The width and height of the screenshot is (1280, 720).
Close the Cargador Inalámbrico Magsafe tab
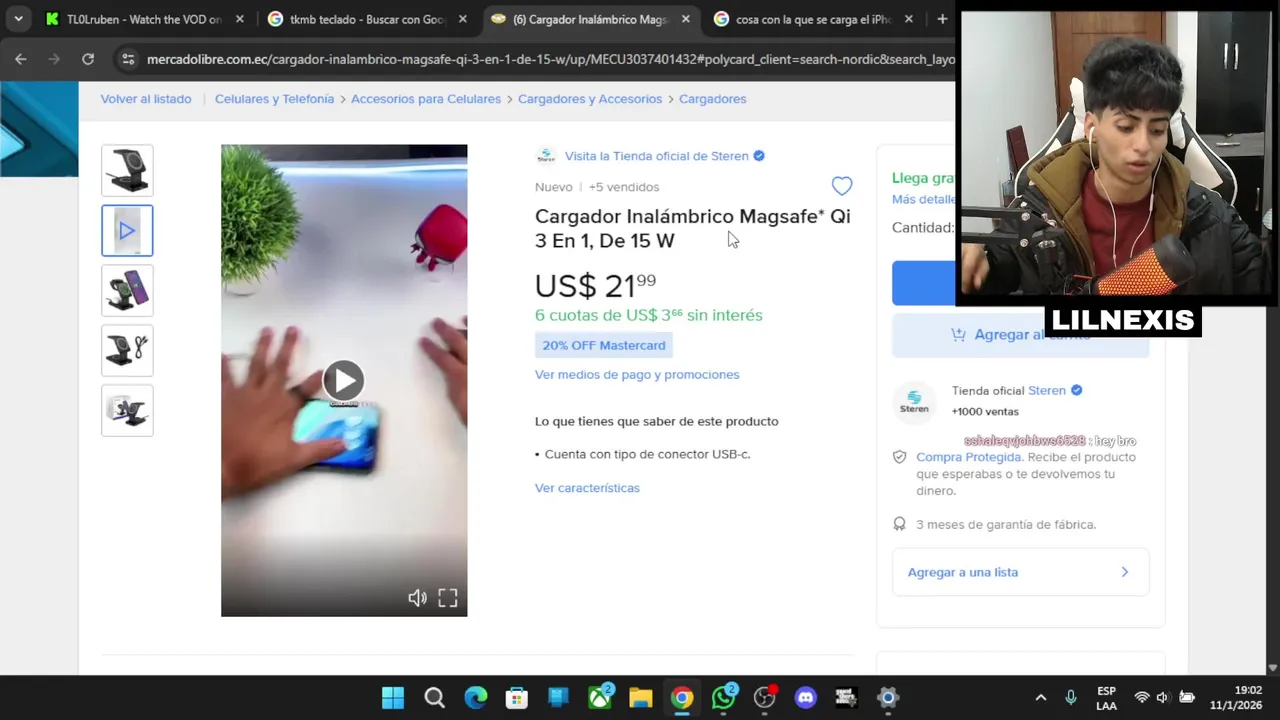pyautogui.click(x=685, y=19)
